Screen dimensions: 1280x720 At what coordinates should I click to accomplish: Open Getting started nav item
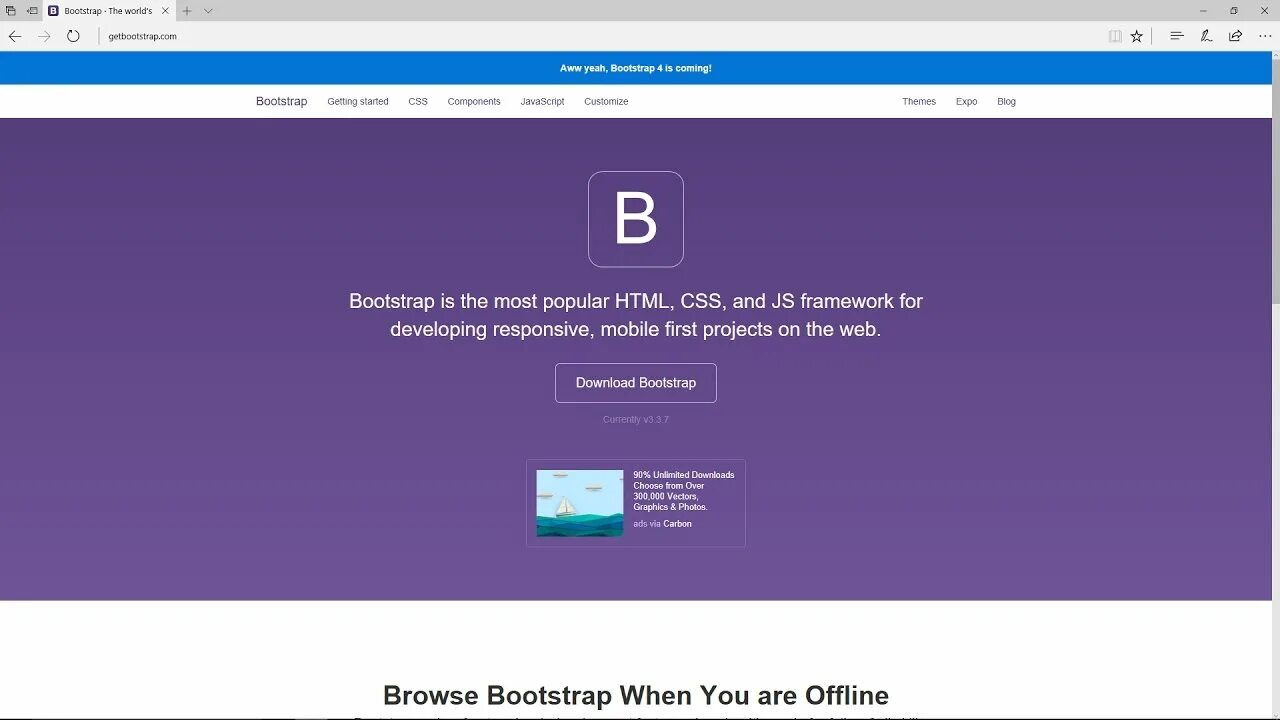tap(358, 101)
